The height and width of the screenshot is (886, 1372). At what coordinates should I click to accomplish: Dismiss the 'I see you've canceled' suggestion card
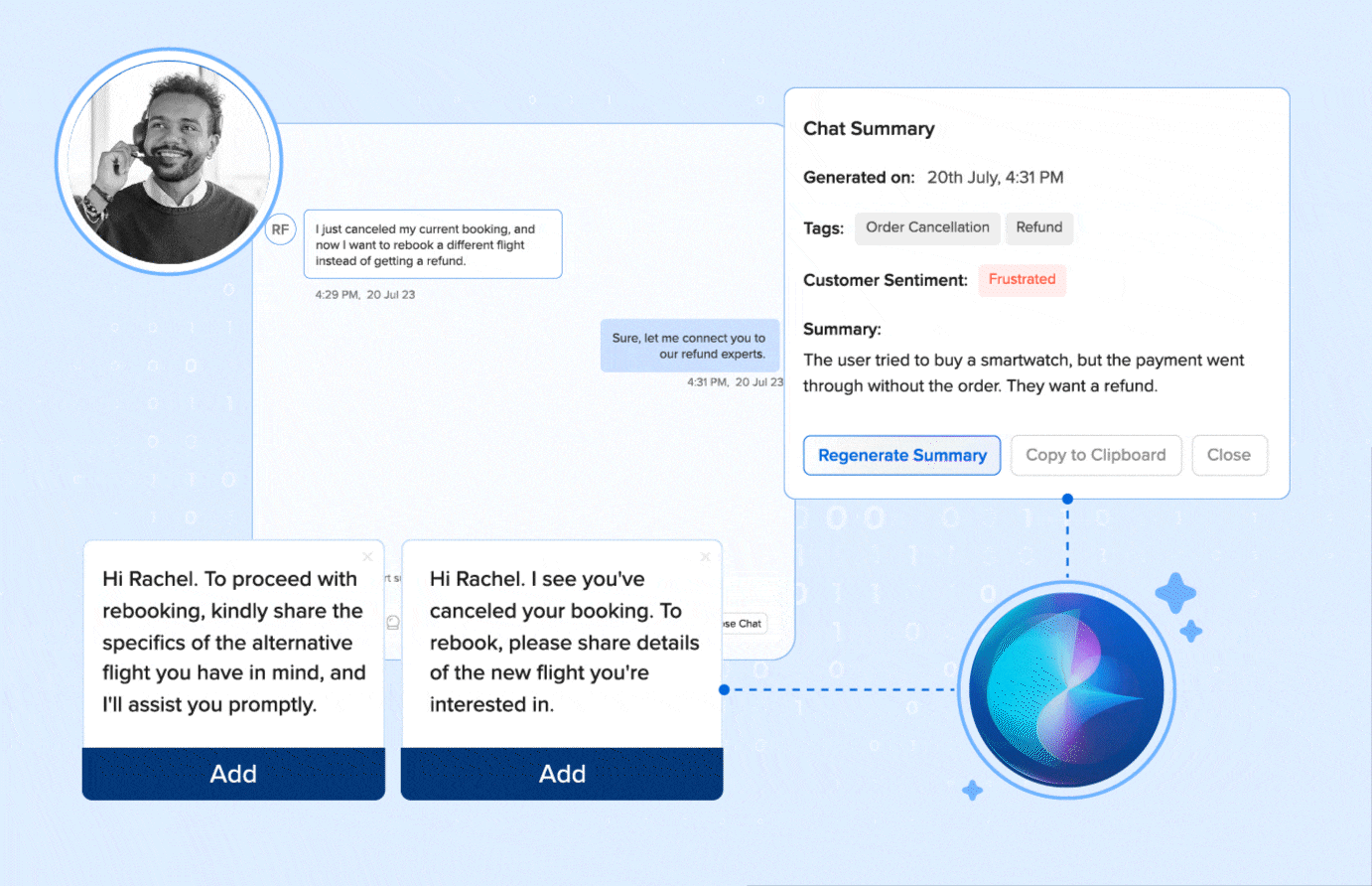coord(705,557)
